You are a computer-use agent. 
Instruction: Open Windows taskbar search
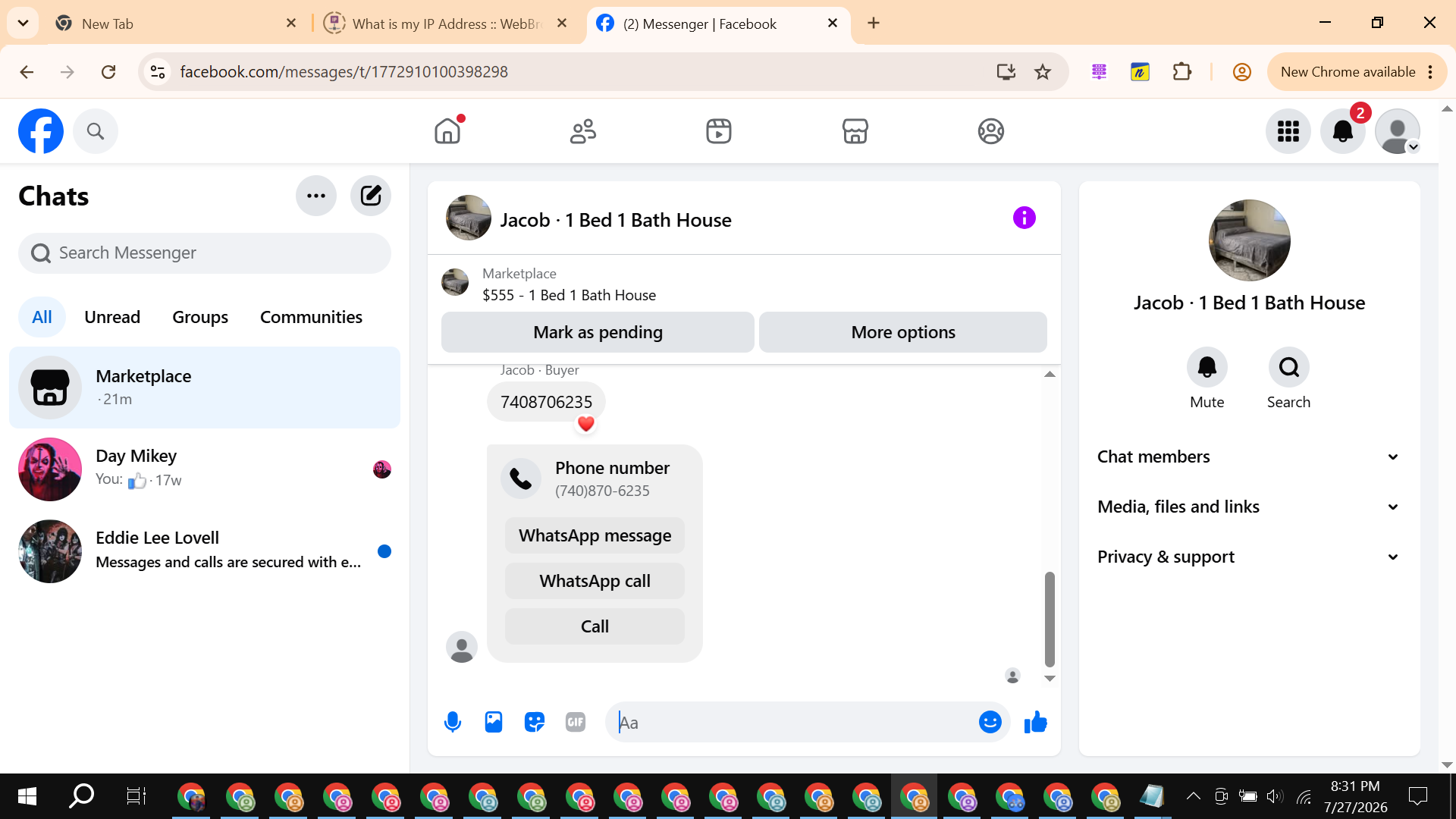tap(81, 796)
